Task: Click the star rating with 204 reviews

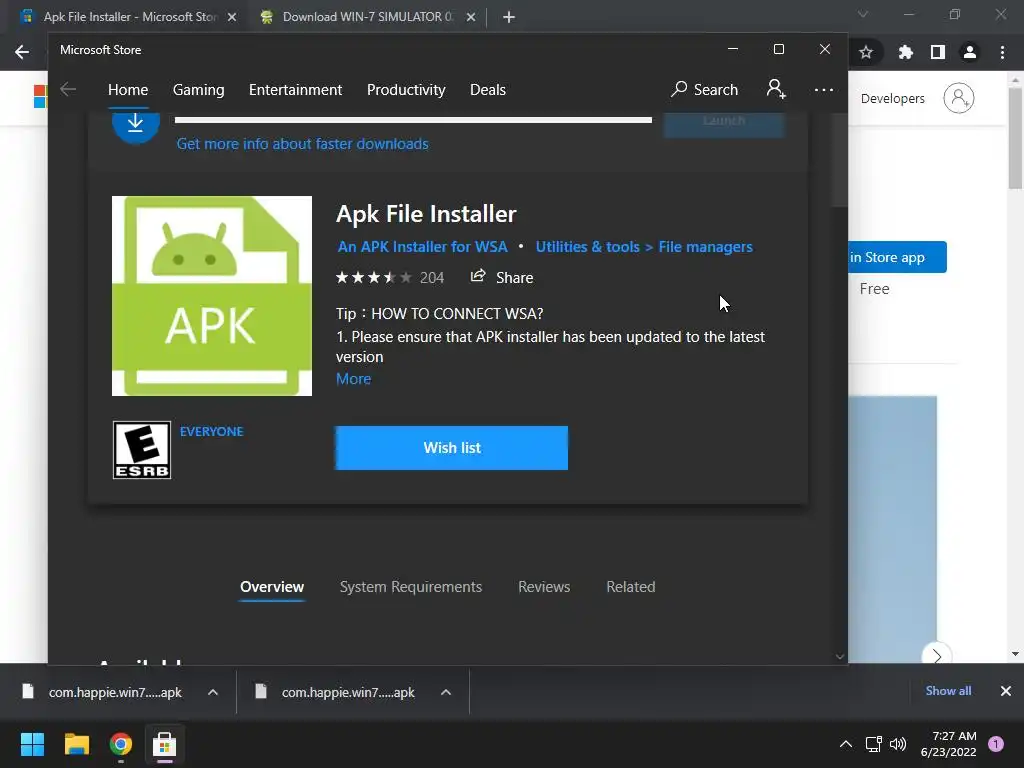Action: coord(389,278)
